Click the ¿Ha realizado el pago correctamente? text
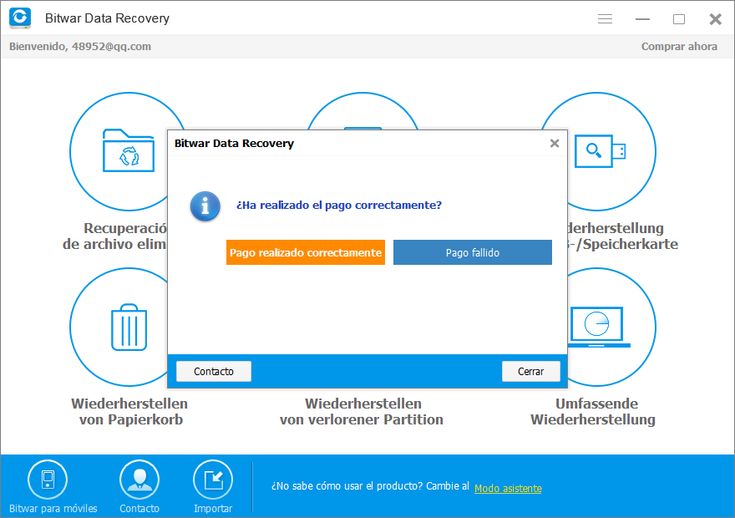735x518 pixels. 339,205
